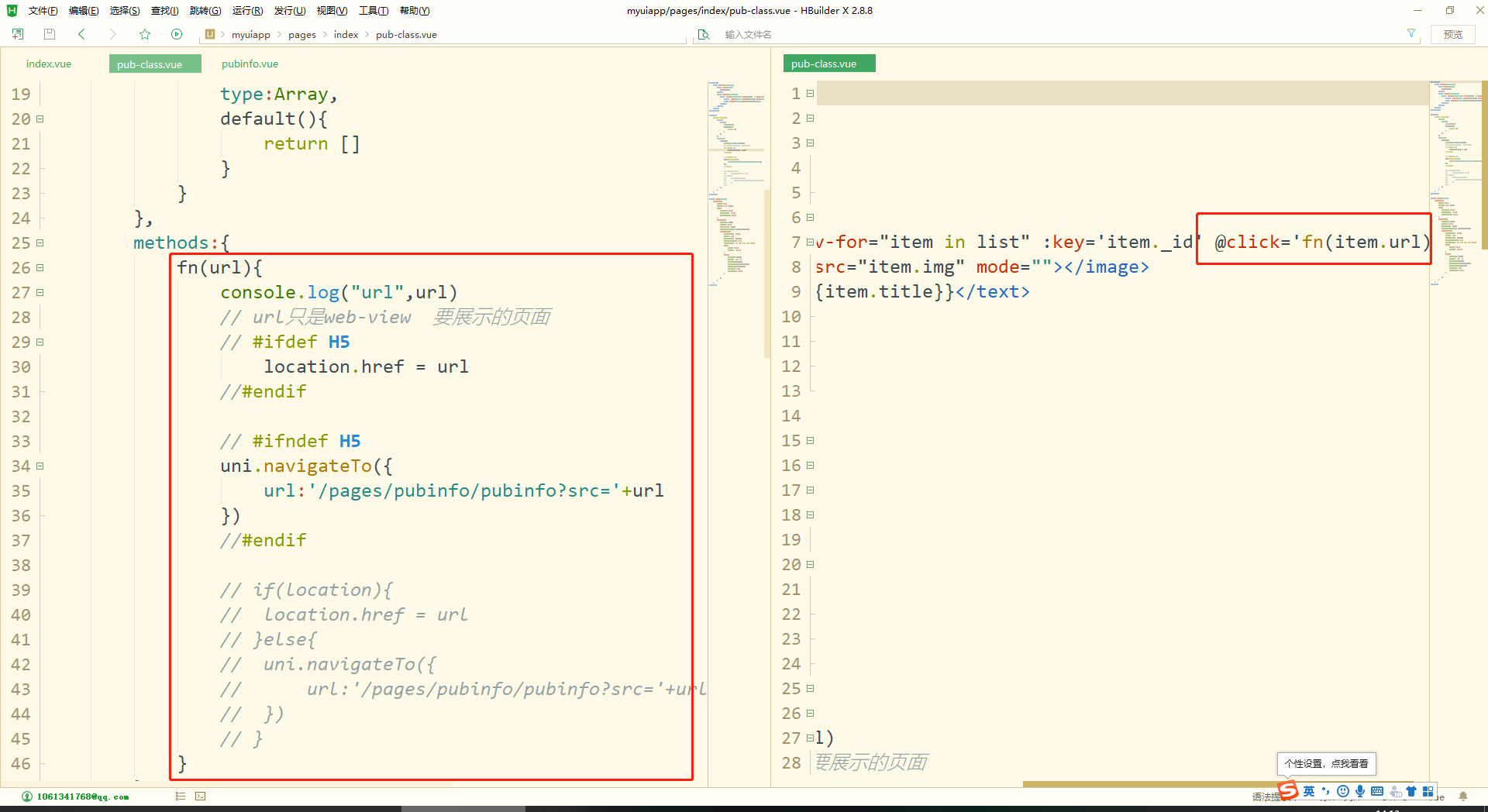Image resolution: width=1488 pixels, height=812 pixels.
Task: Click the 预览 preview button
Action: (1453, 34)
